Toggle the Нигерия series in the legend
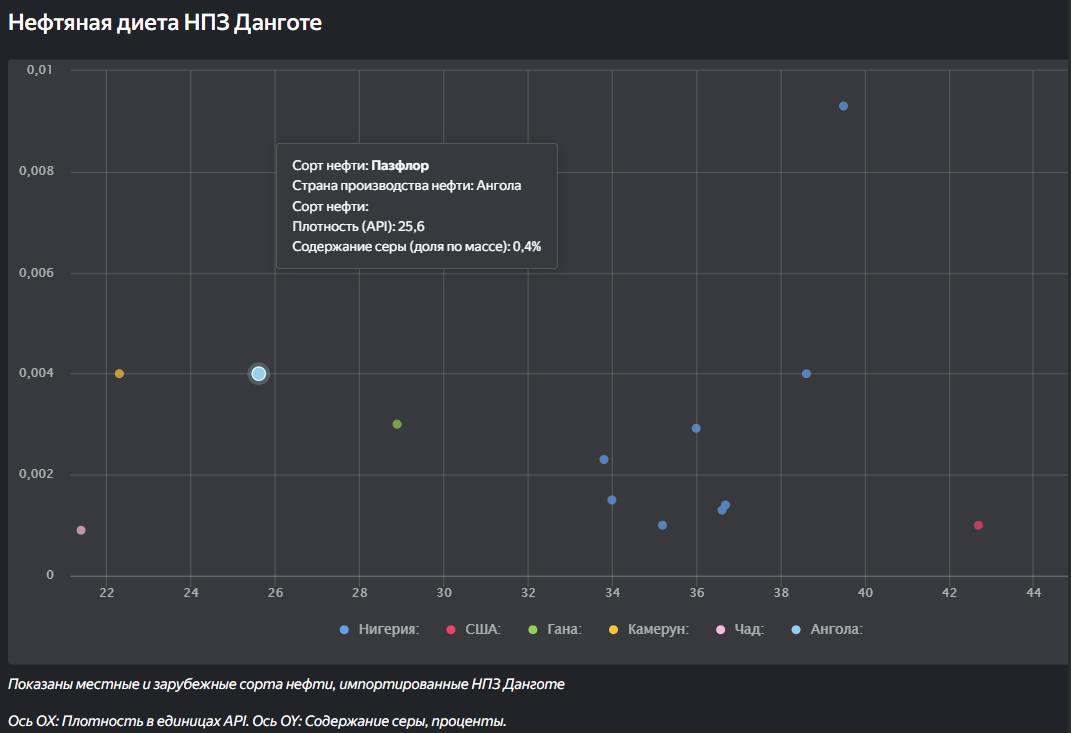The width and height of the screenshot is (1071, 733). (x=378, y=629)
